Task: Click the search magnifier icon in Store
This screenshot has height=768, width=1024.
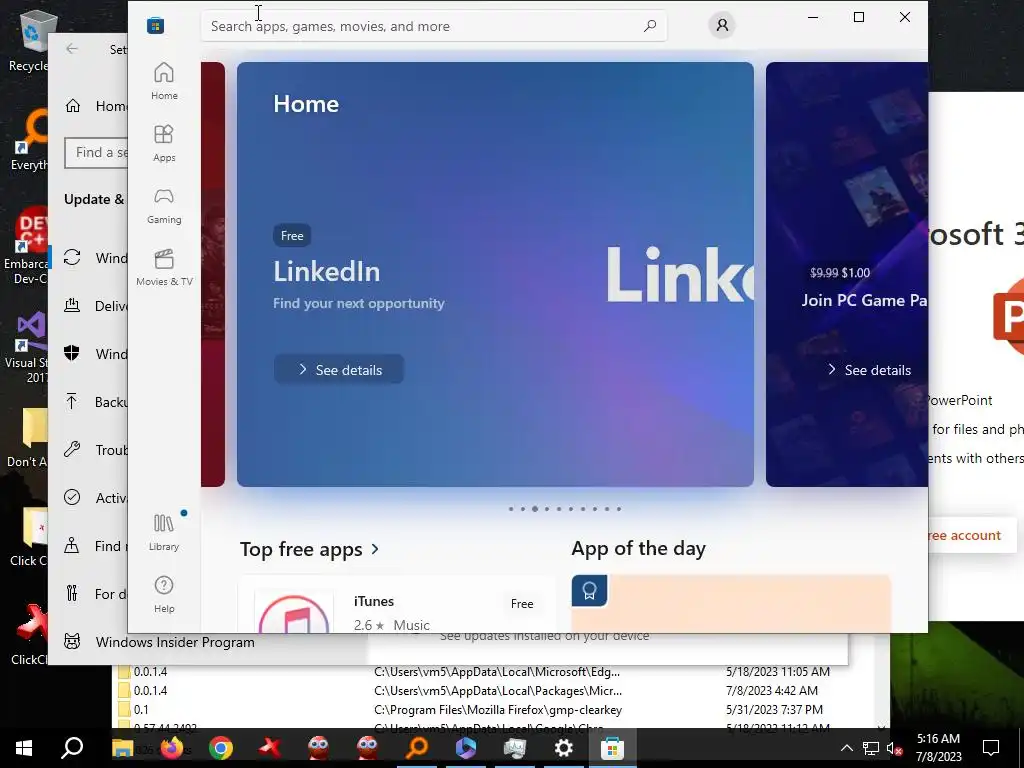Action: pos(650,26)
